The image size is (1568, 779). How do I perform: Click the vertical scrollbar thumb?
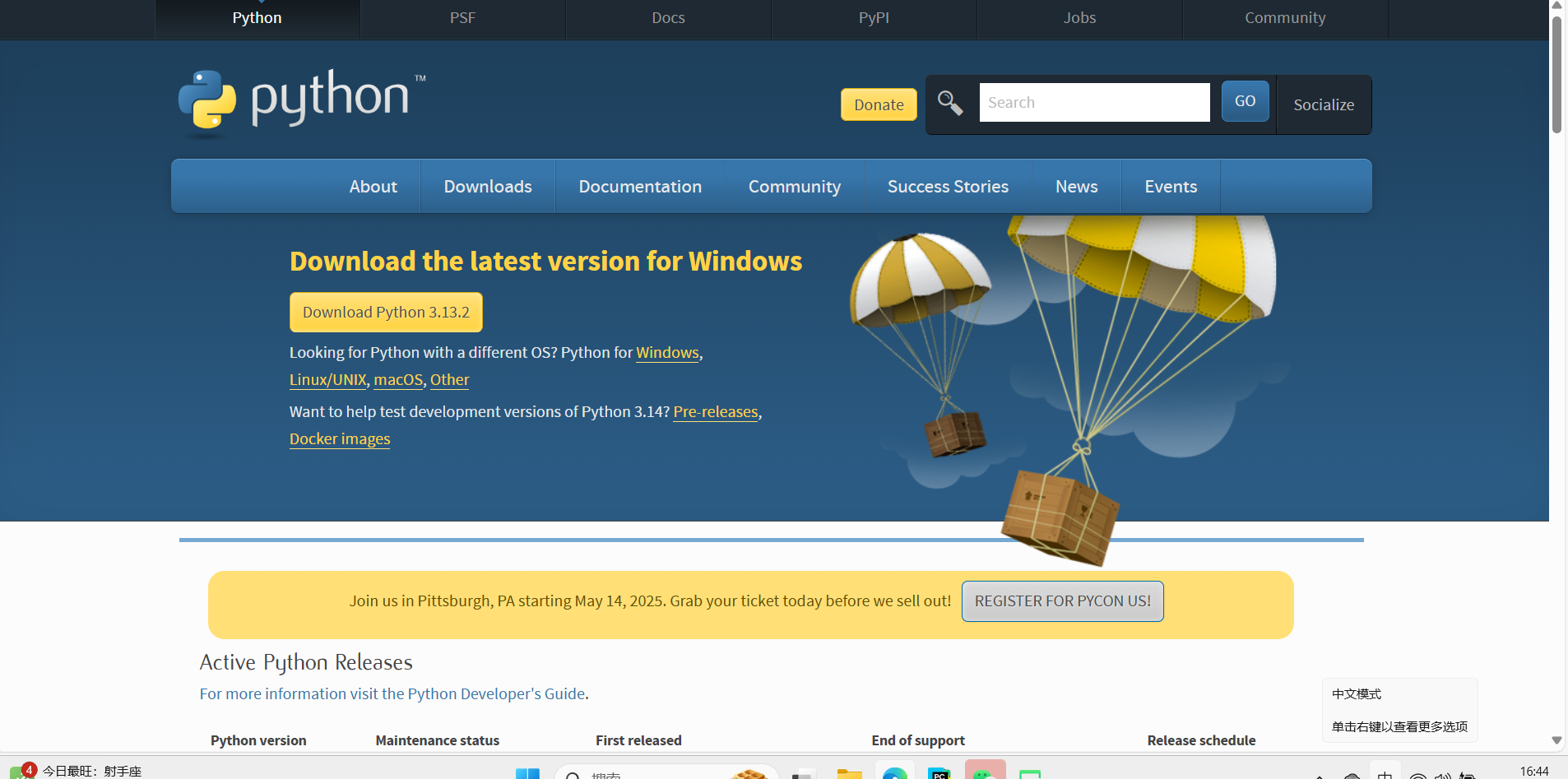1556,74
